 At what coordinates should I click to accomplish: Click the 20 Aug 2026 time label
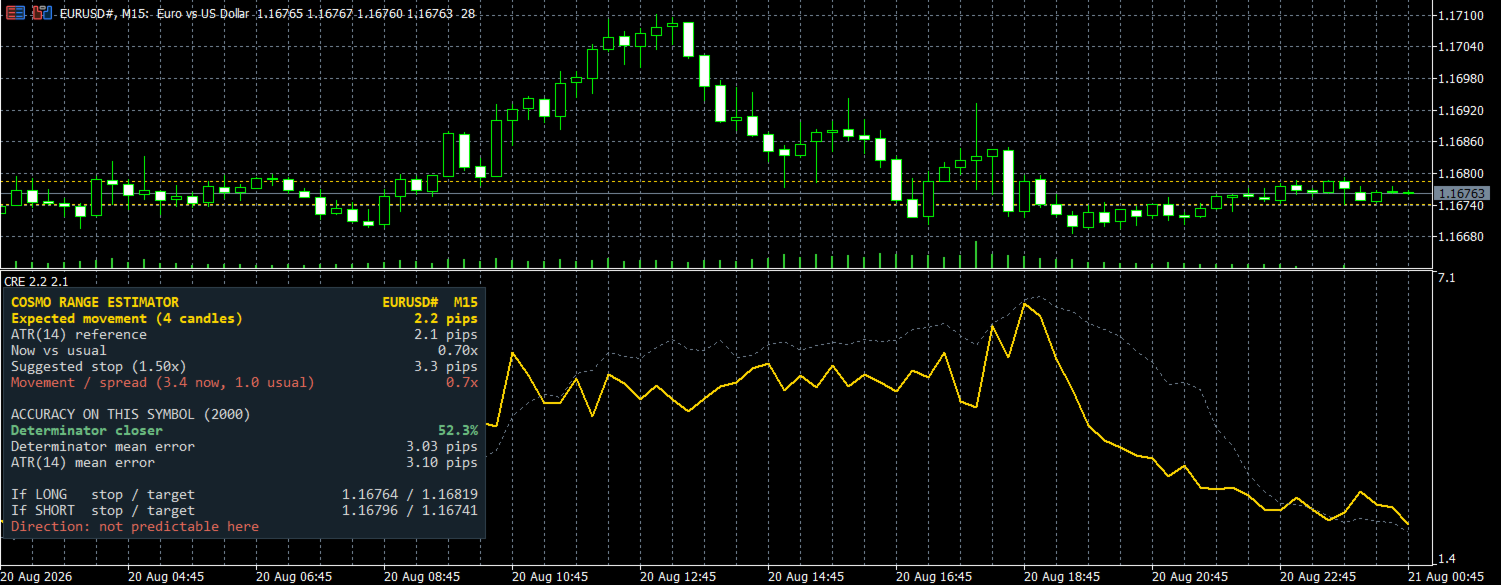click(36, 577)
